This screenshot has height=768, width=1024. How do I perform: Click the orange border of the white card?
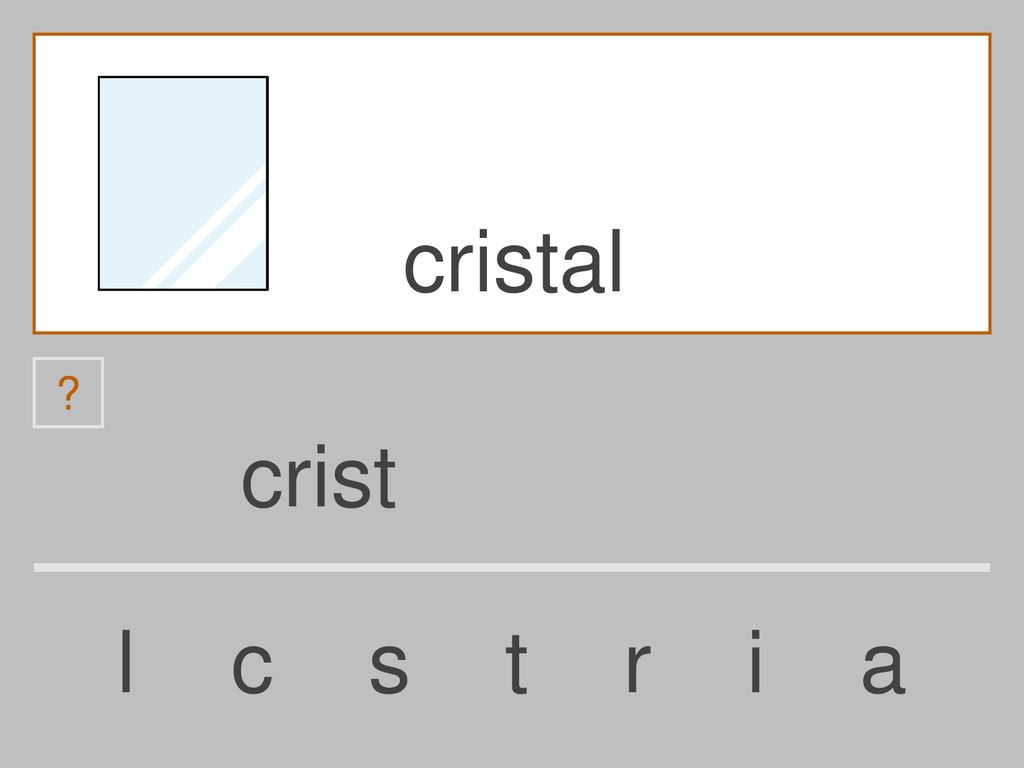point(512,34)
